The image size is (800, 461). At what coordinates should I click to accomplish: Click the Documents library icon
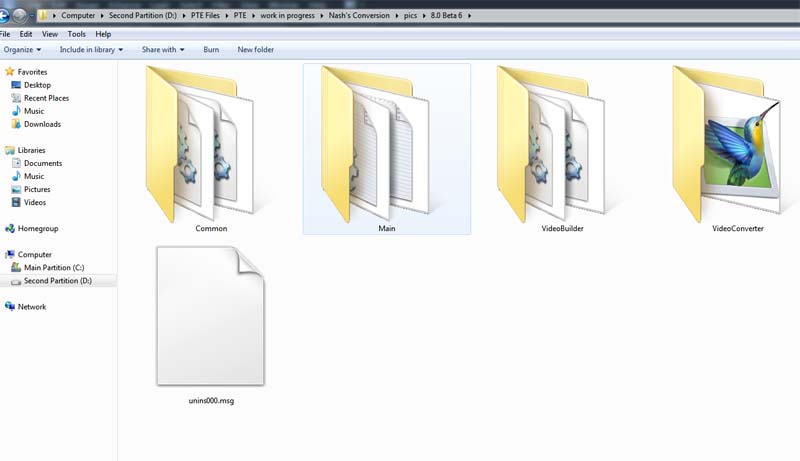(16, 163)
